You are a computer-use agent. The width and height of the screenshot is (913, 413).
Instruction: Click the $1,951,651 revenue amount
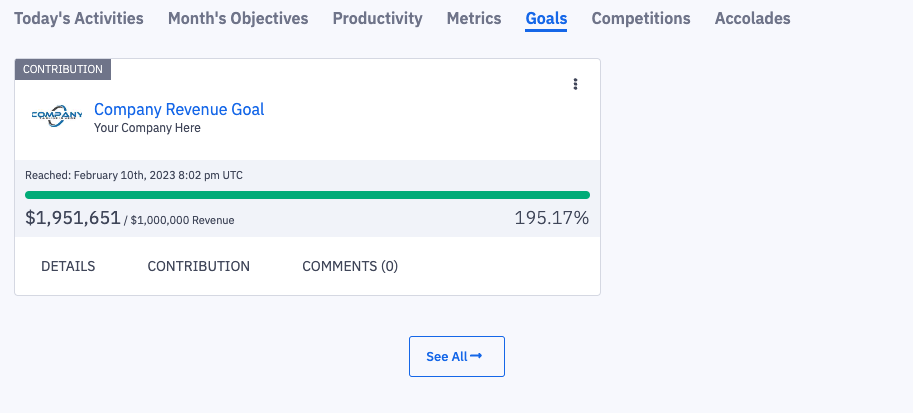[x=72, y=218]
